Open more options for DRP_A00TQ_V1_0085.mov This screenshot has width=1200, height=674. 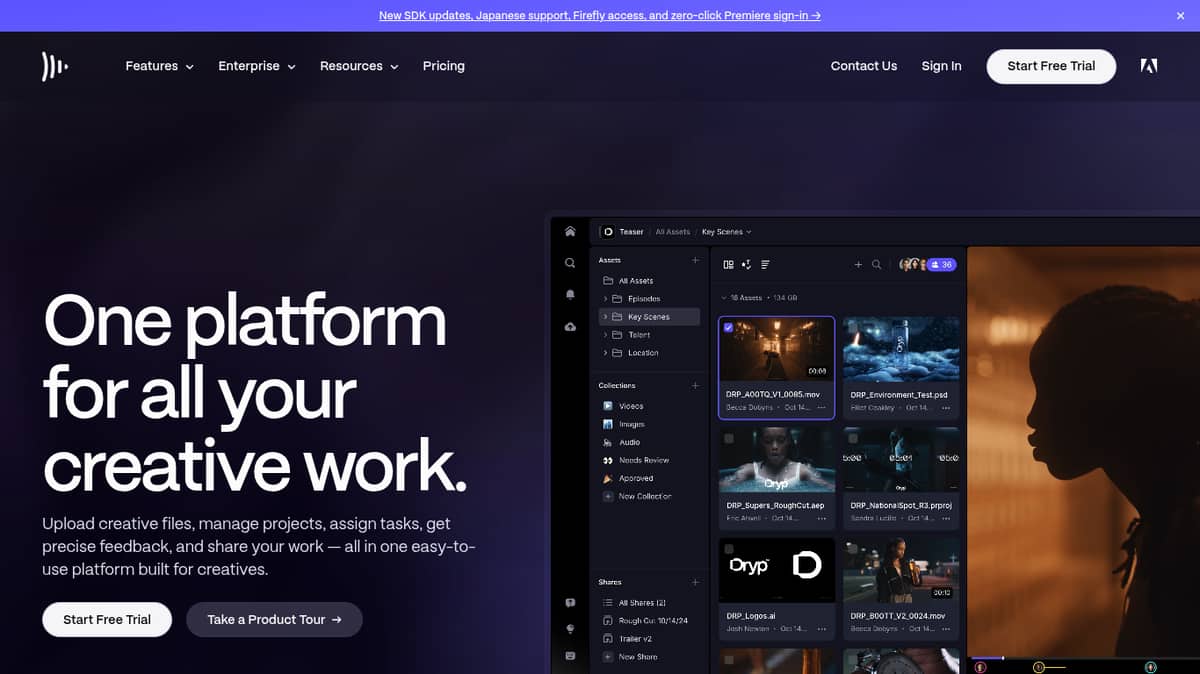click(822, 408)
